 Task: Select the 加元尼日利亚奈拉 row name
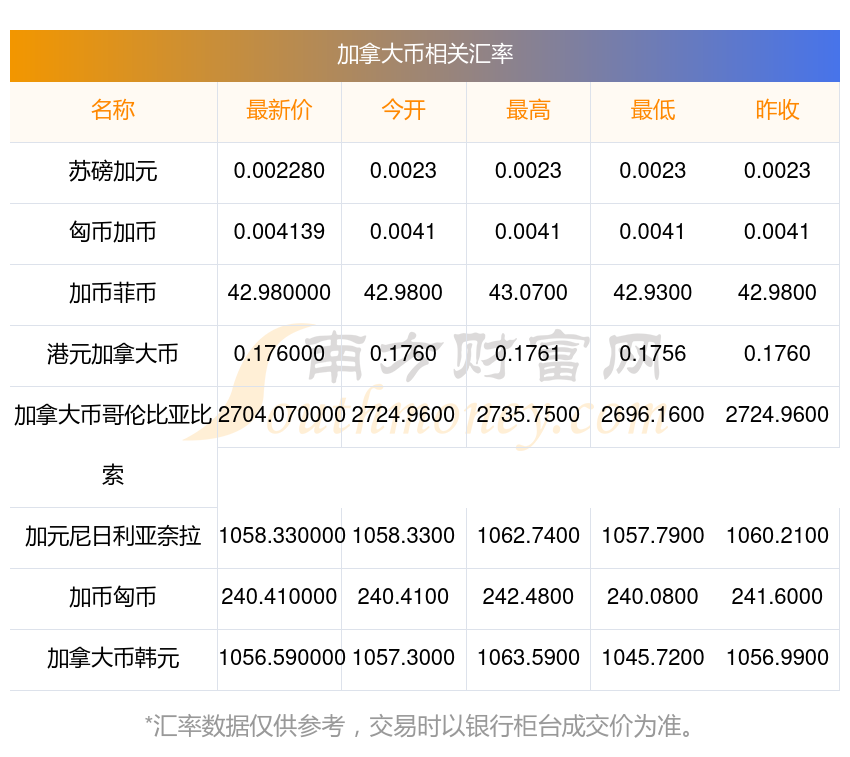(x=113, y=536)
